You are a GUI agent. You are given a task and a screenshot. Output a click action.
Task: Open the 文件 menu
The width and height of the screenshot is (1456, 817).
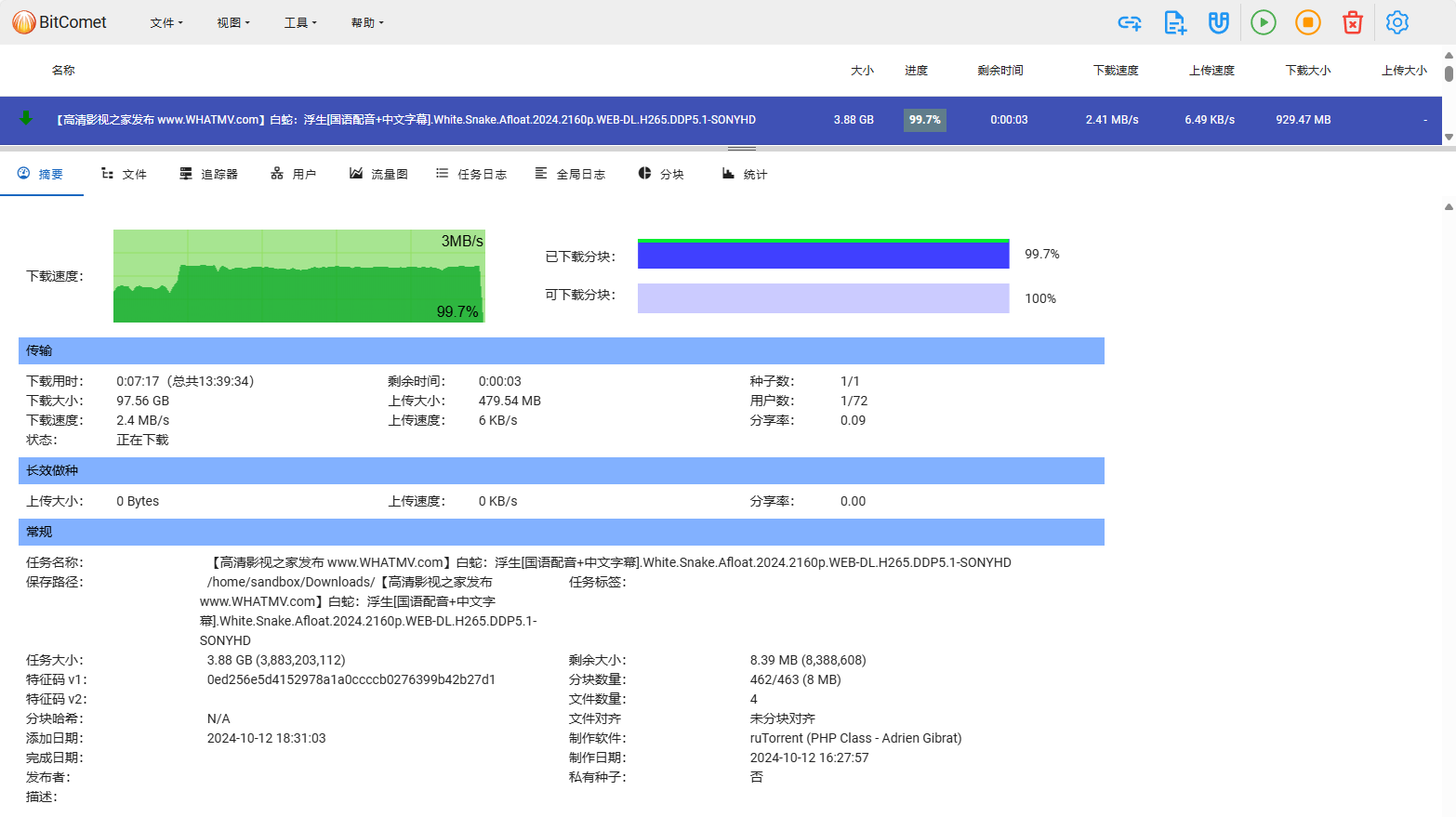(x=166, y=22)
